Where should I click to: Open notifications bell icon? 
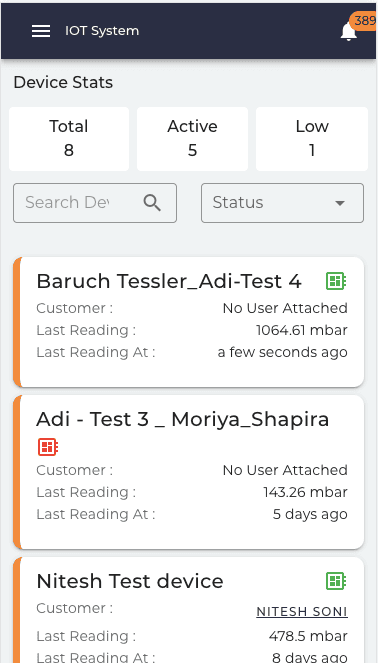point(349,32)
